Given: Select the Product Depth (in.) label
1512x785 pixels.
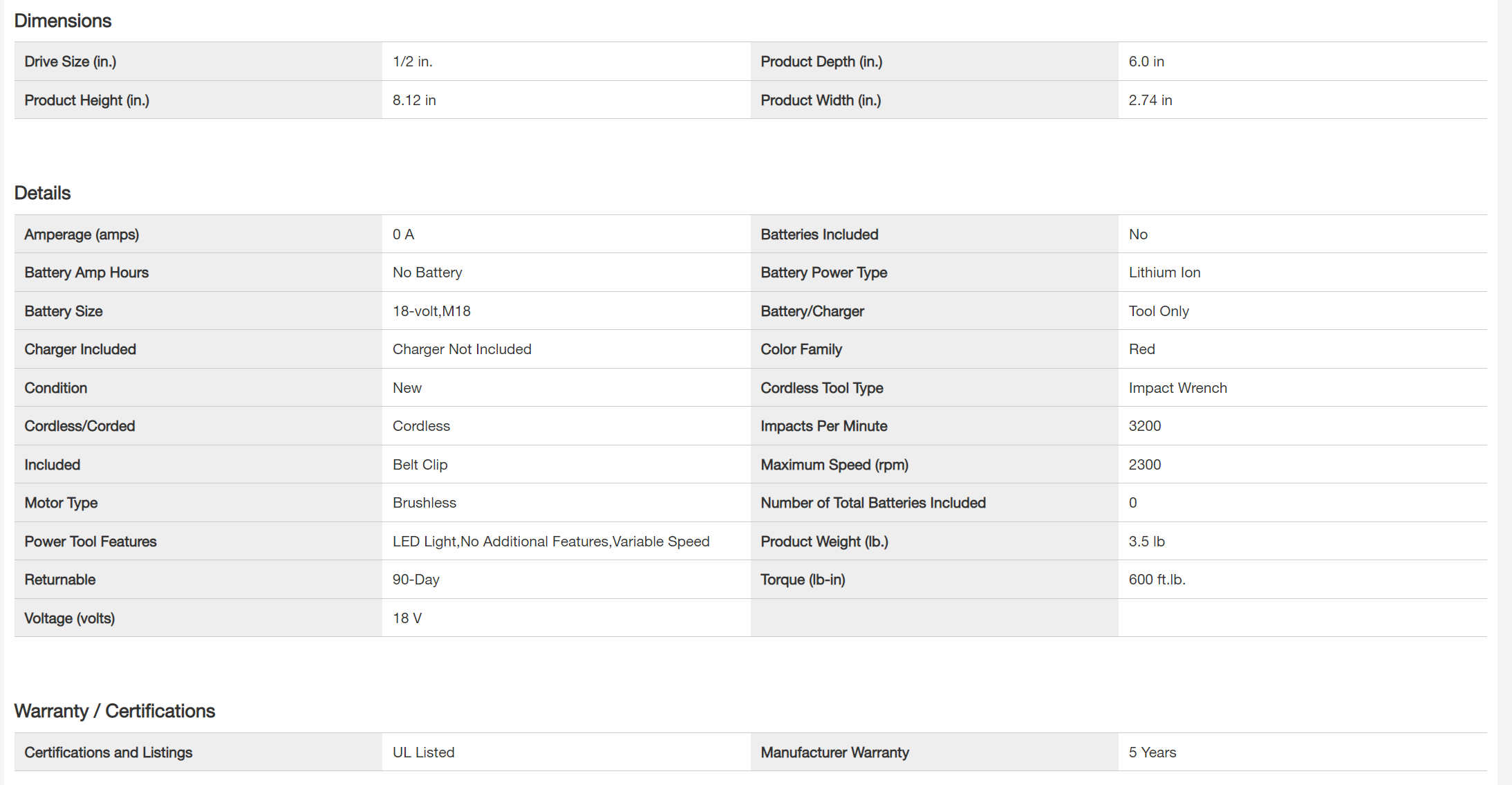Looking at the screenshot, I should (x=821, y=62).
